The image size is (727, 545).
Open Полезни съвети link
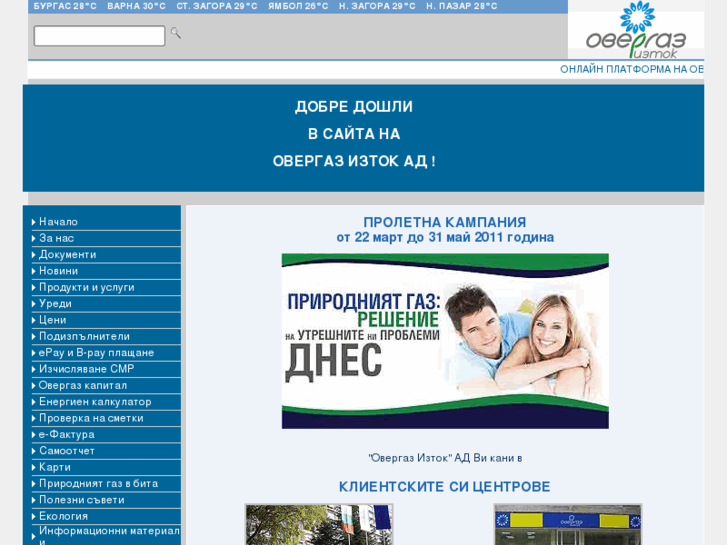click(x=82, y=500)
